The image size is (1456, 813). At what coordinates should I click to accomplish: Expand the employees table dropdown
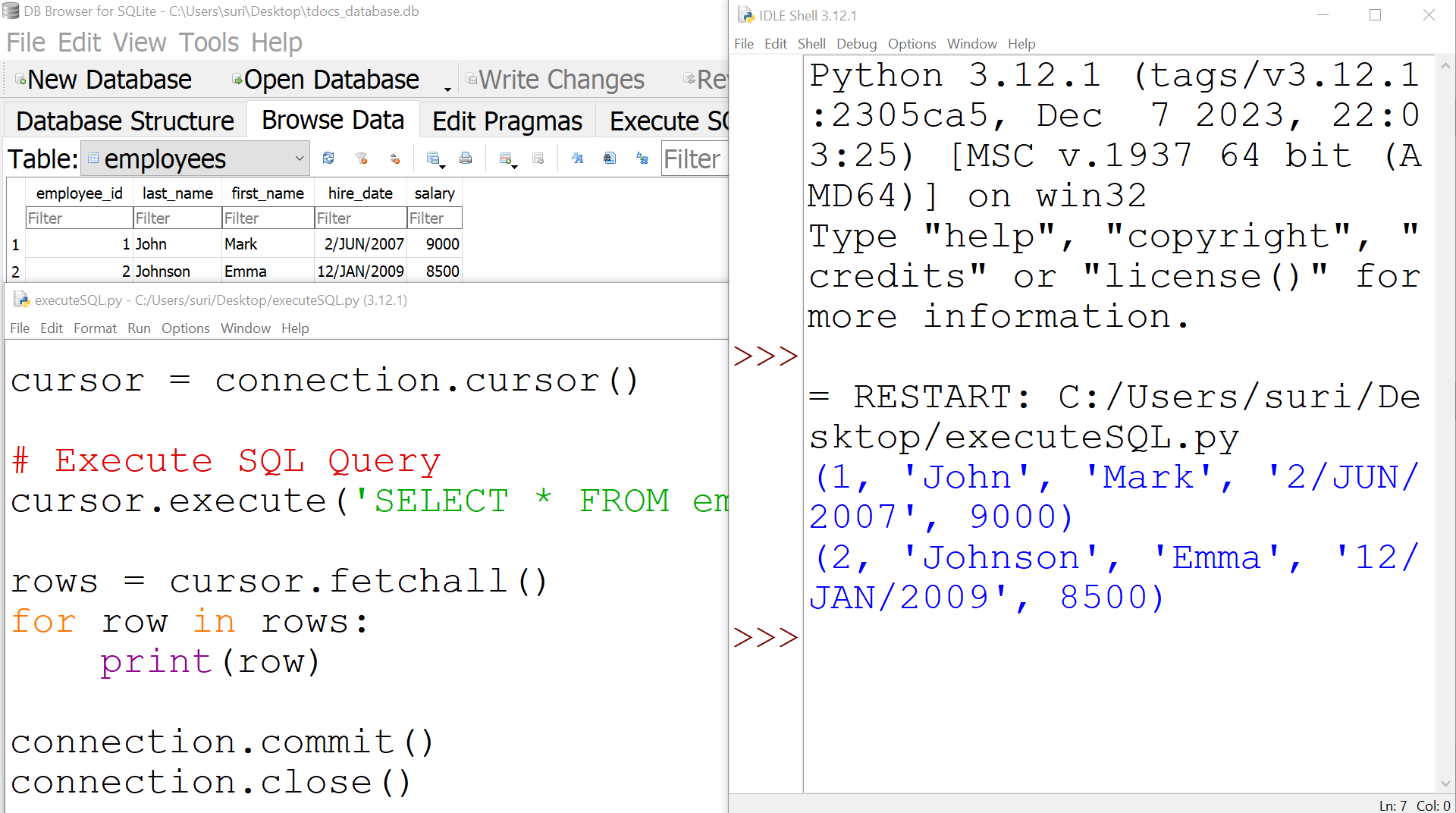click(299, 159)
